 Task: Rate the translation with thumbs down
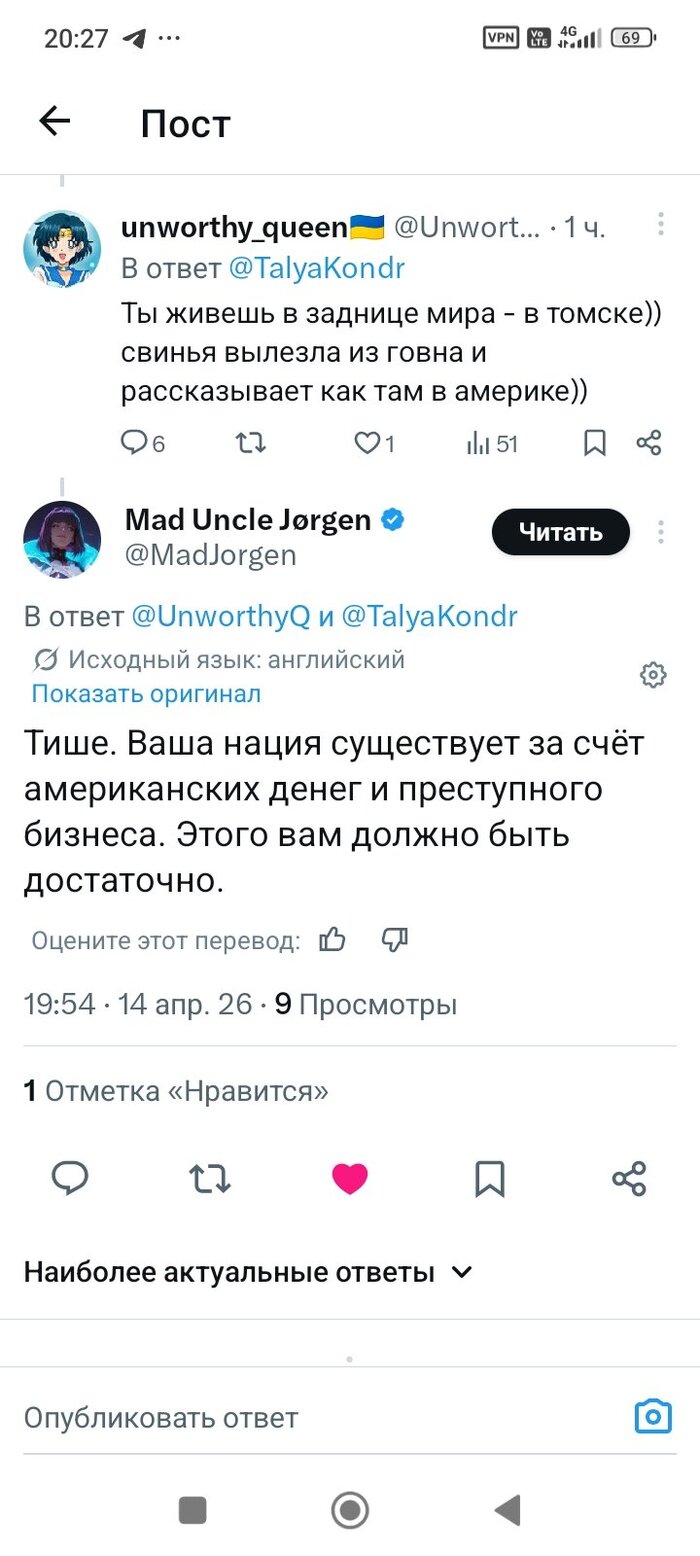[395, 939]
